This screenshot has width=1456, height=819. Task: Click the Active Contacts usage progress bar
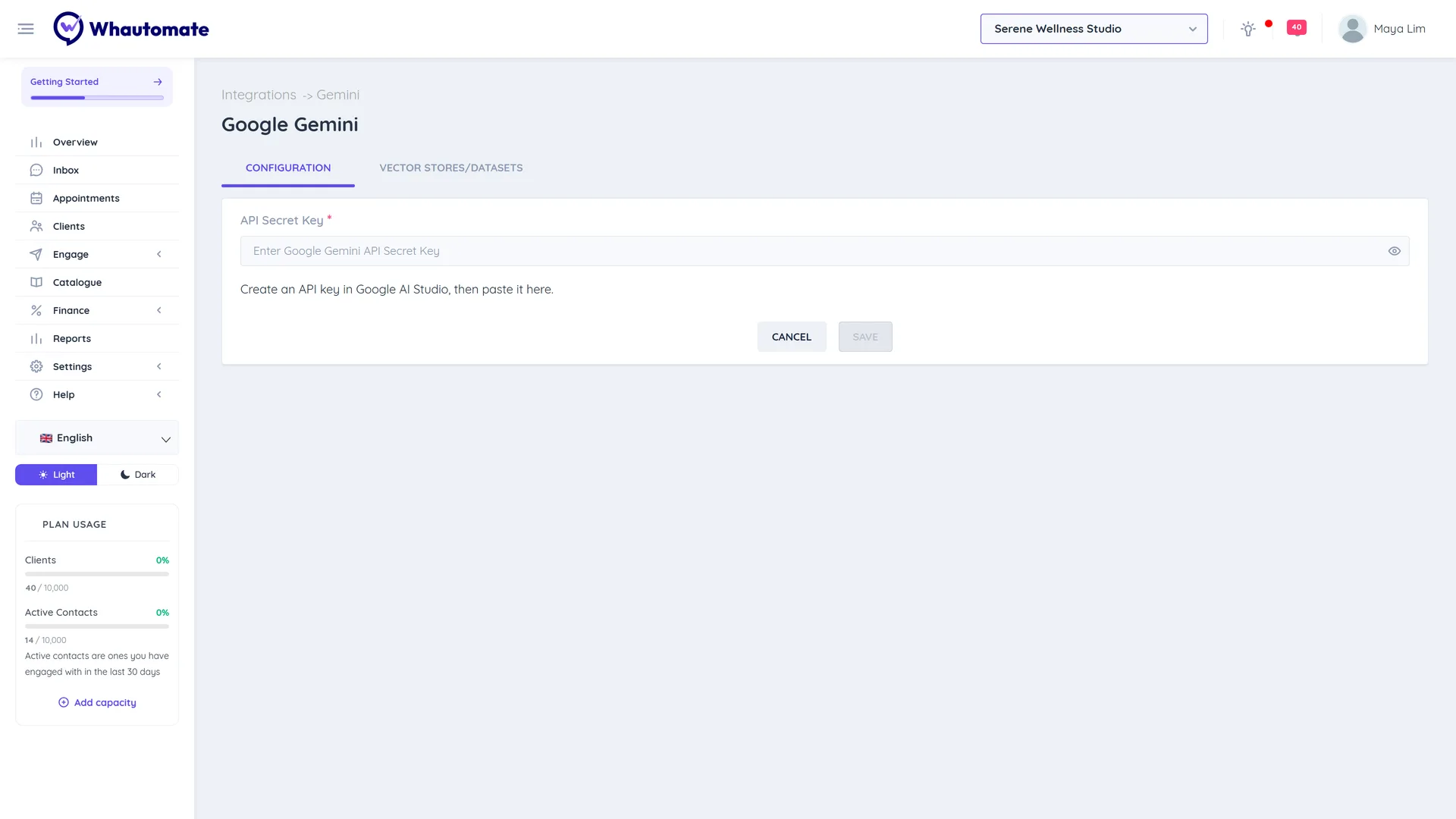point(97,626)
